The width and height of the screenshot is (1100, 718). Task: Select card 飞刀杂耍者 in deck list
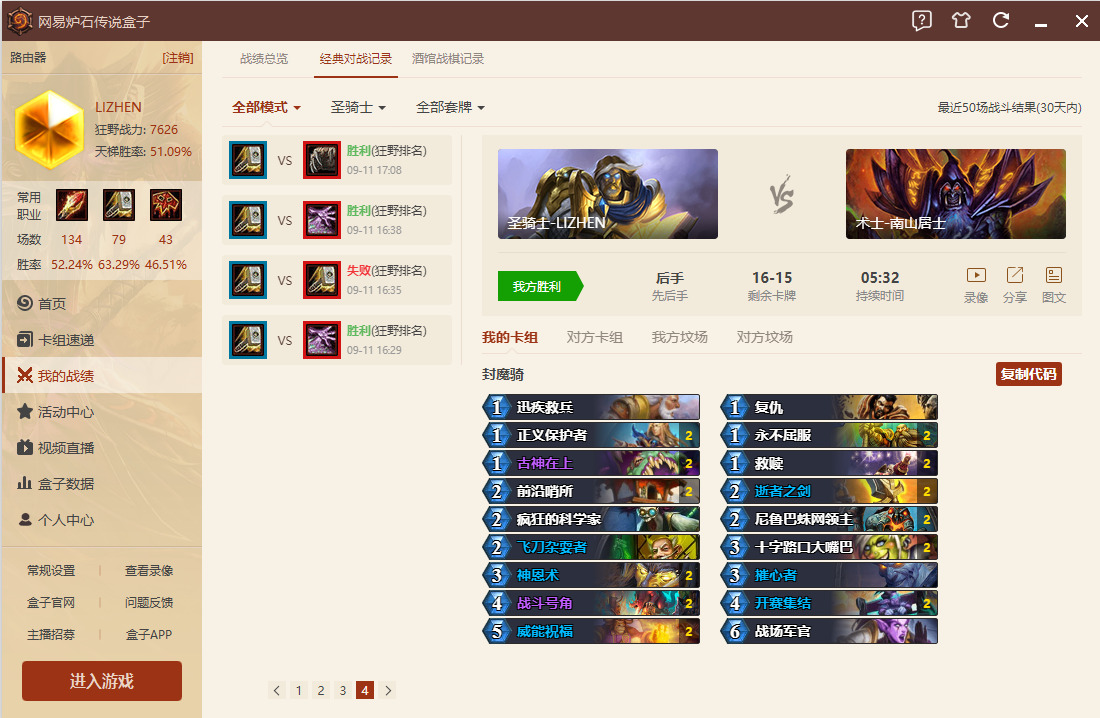tap(591, 547)
